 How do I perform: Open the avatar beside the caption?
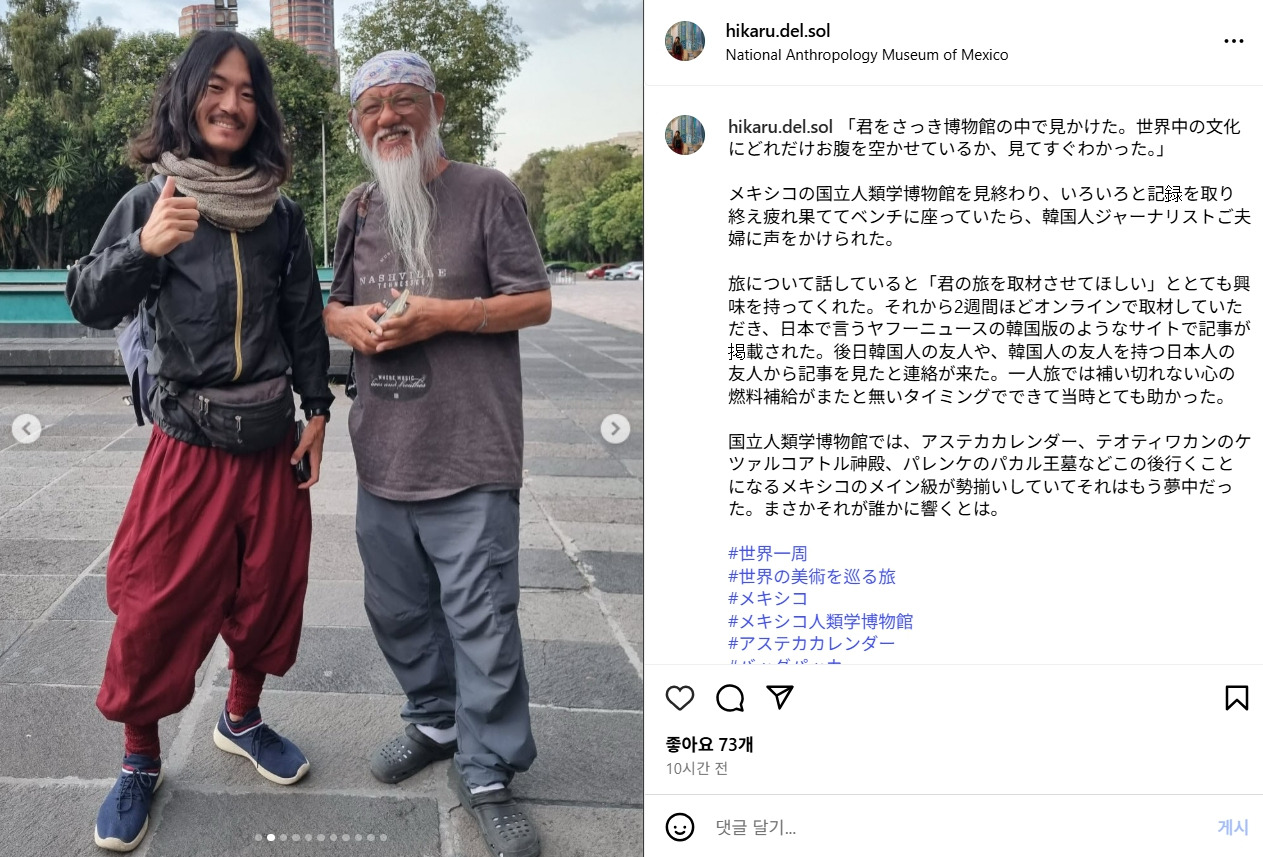(685, 135)
